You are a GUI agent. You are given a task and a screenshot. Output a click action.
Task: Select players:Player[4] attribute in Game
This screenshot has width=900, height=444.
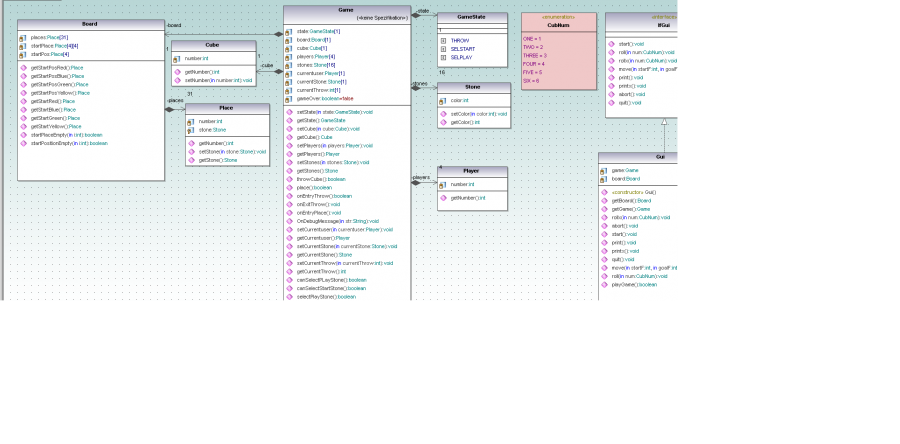pyautogui.click(x=316, y=57)
